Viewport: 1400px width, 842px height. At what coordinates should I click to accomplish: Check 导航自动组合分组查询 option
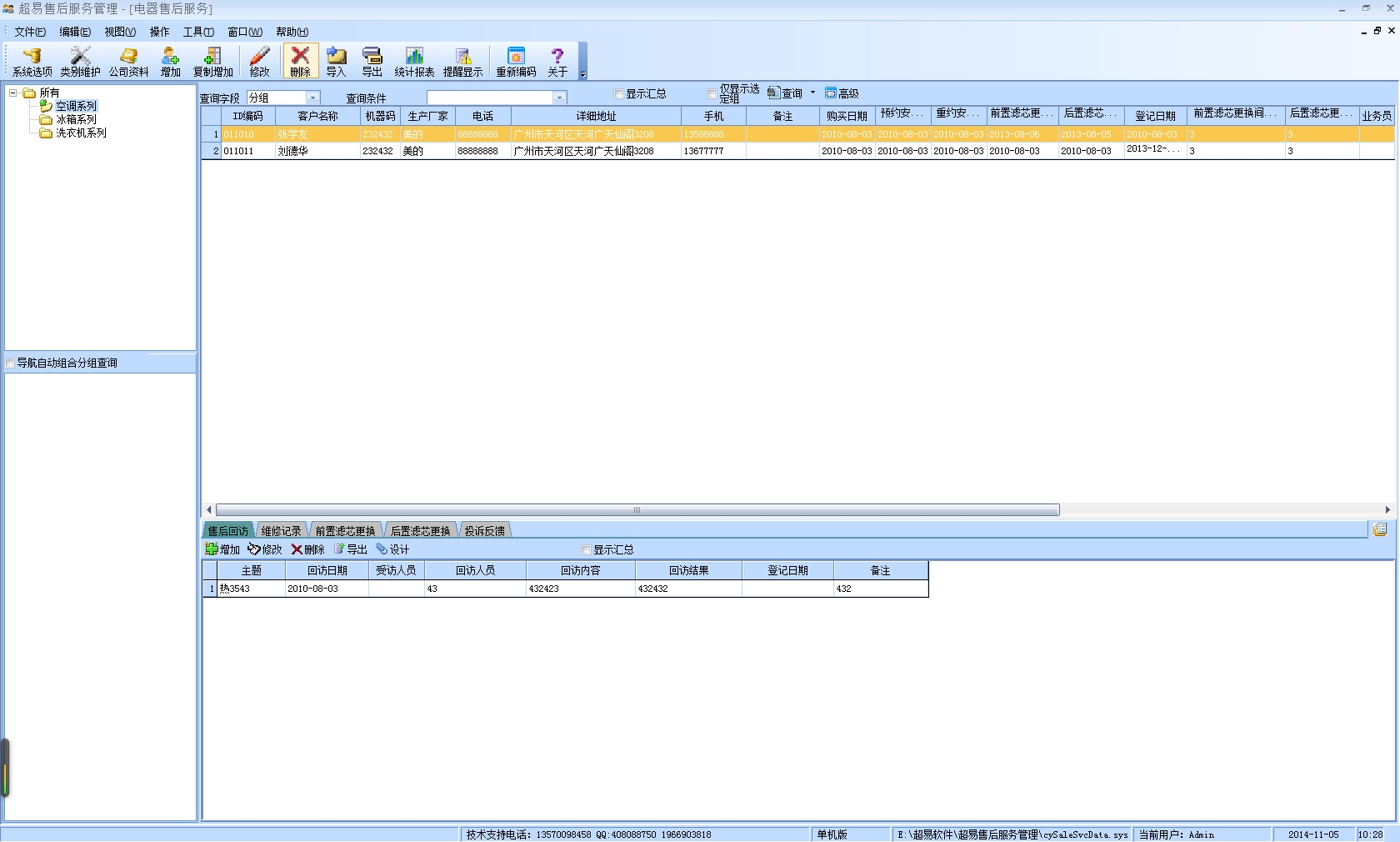(x=11, y=363)
